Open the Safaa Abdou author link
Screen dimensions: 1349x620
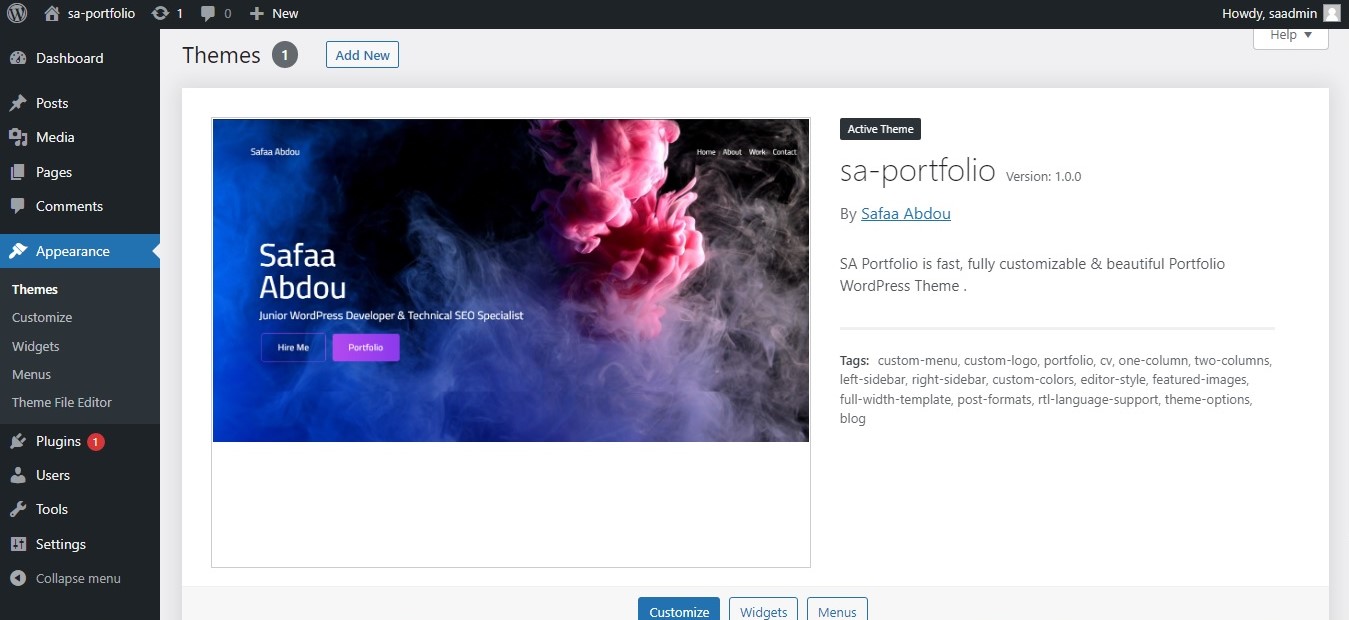[x=905, y=213]
